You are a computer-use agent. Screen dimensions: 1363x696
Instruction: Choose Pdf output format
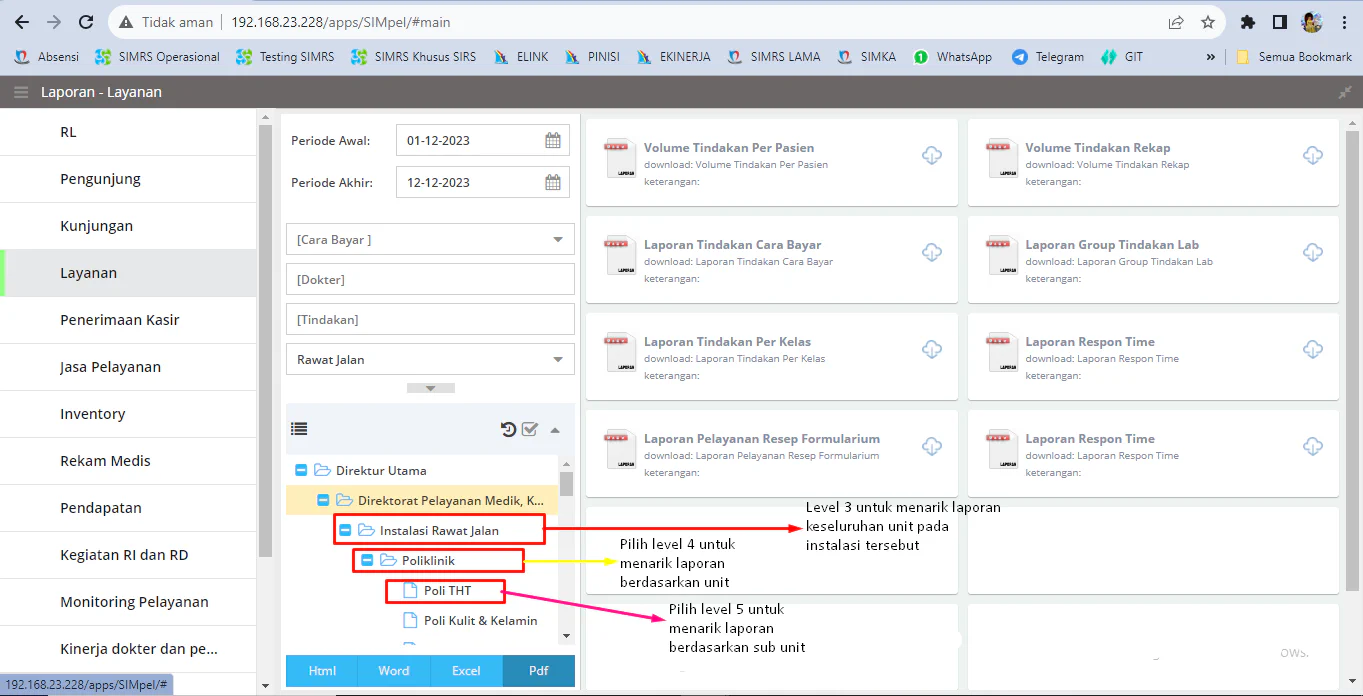(x=538, y=671)
